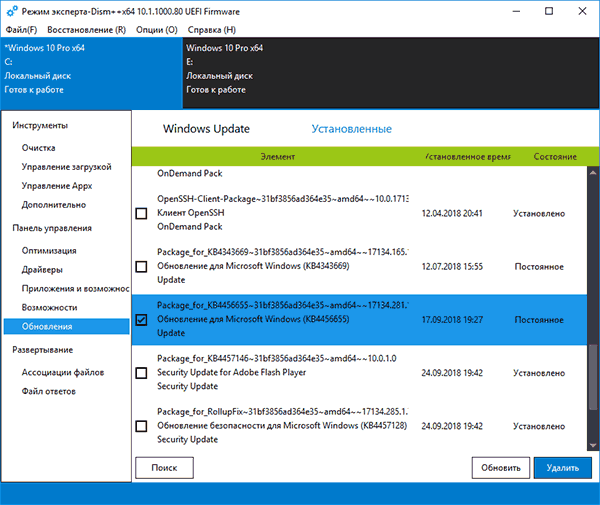Check the KB4457146 Adobe Flash update checkbox
Screen dimensions: 600x505
pyautogui.click(x=141, y=373)
